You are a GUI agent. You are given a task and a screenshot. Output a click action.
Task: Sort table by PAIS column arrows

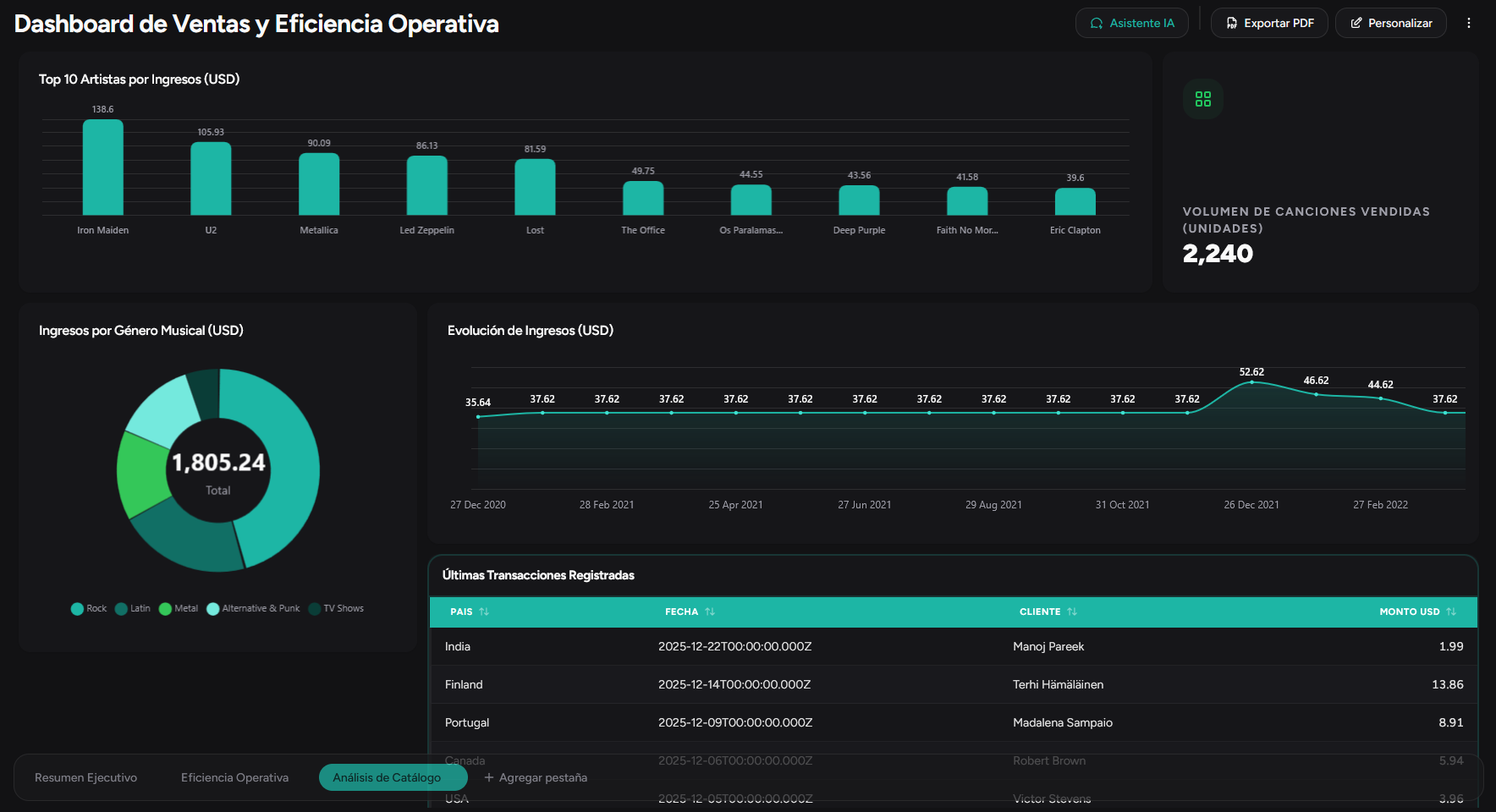pyautogui.click(x=484, y=612)
